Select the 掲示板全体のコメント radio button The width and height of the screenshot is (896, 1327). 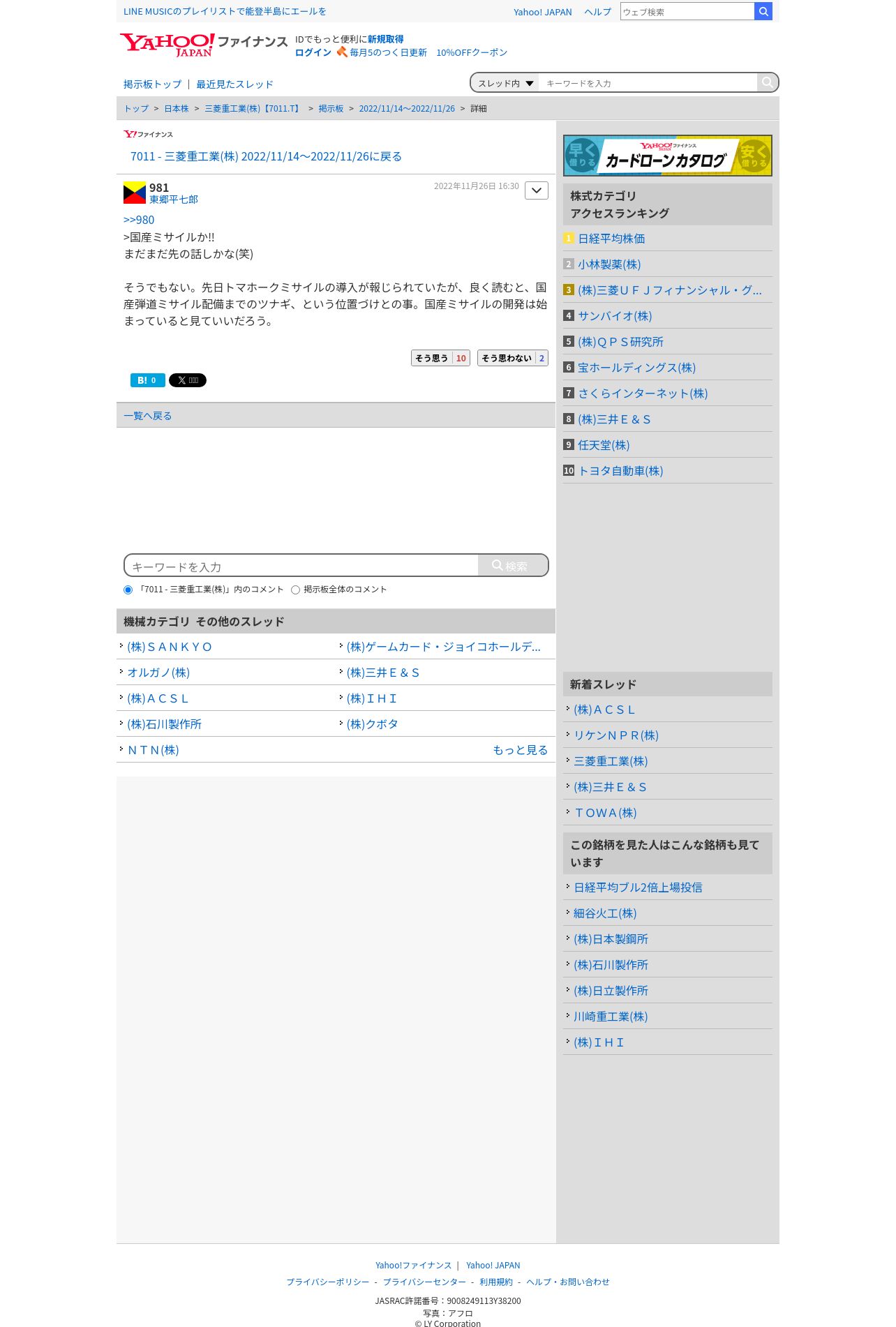pyautogui.click(x=295, y=590)
